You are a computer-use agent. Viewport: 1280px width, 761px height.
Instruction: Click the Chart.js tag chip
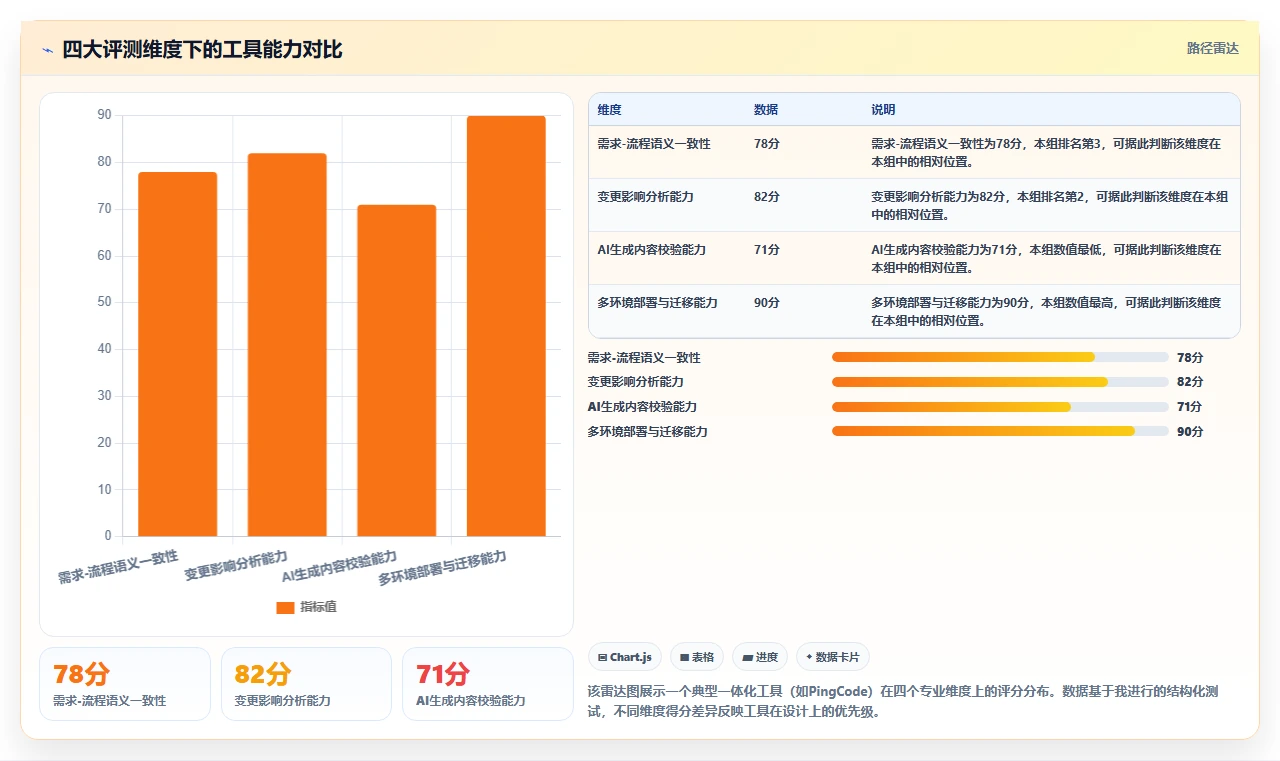point(624,657)
